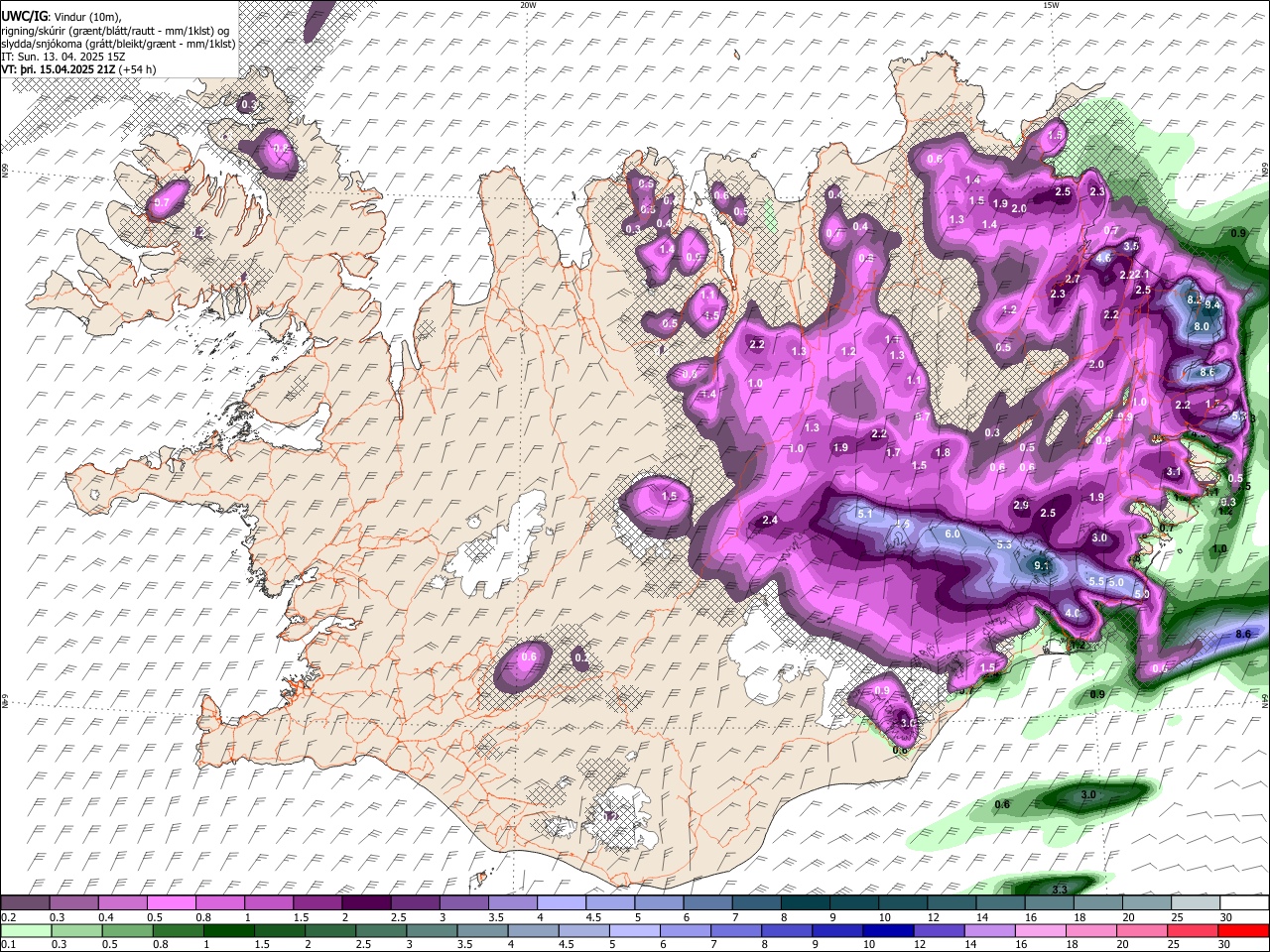Click the '2.7' value on the map
This screenshot has width=1270, height=952.
(x=1073, y=280)
